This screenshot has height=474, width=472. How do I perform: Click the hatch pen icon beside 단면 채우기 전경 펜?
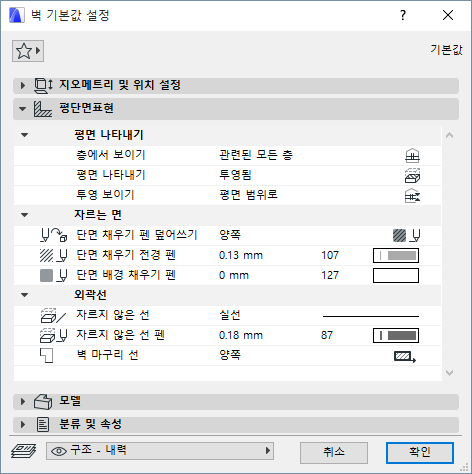click(x=54, y=255)
